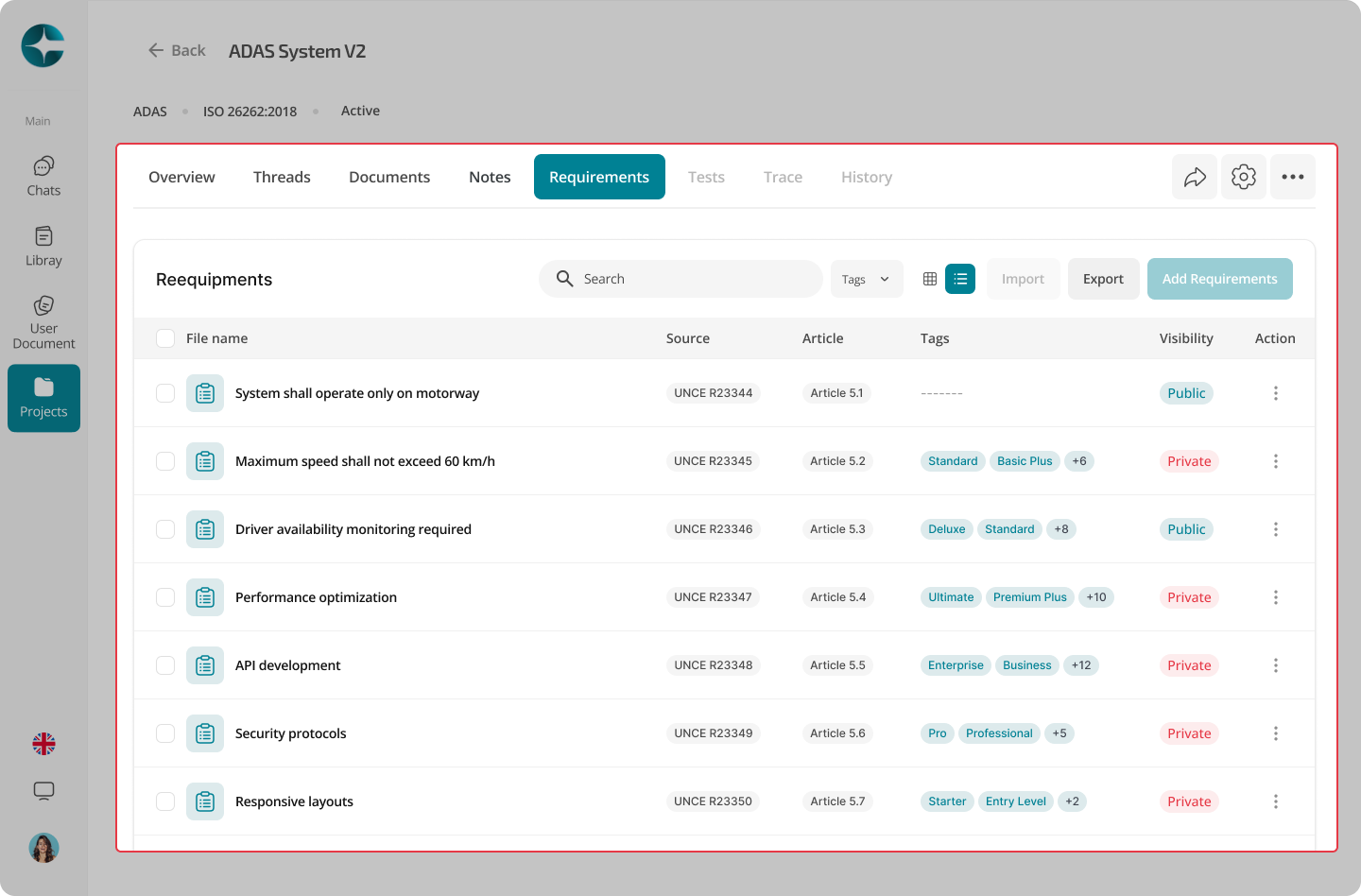This screenshot has width=1361, height=896.
Task: Open project settings gear icon
Action: 1244,177
